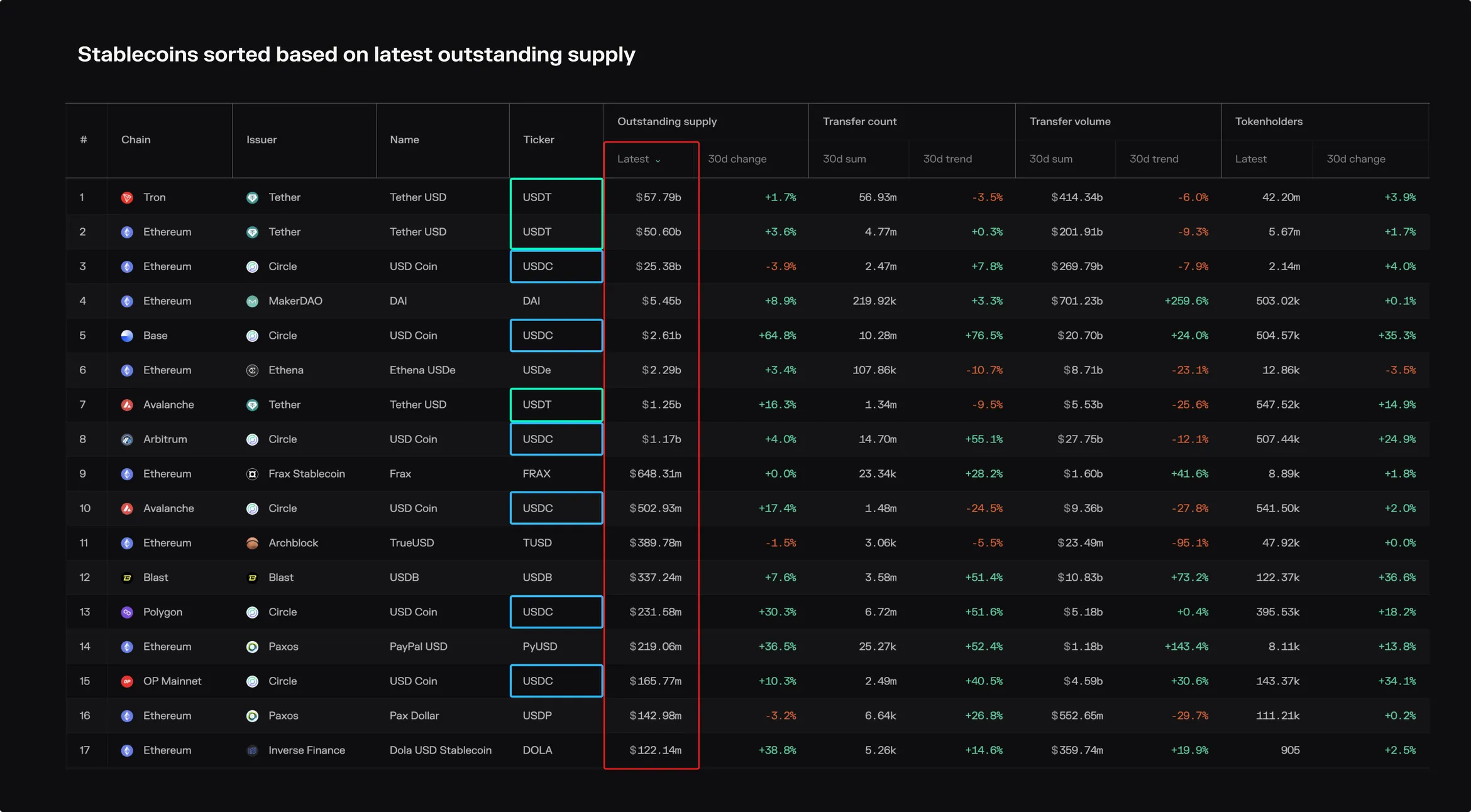Image resolution: width=1471 pixels, height=812 pixels.
Task: Click the Tokenholders Latest column header
Action: click(x=1250, y=159)
